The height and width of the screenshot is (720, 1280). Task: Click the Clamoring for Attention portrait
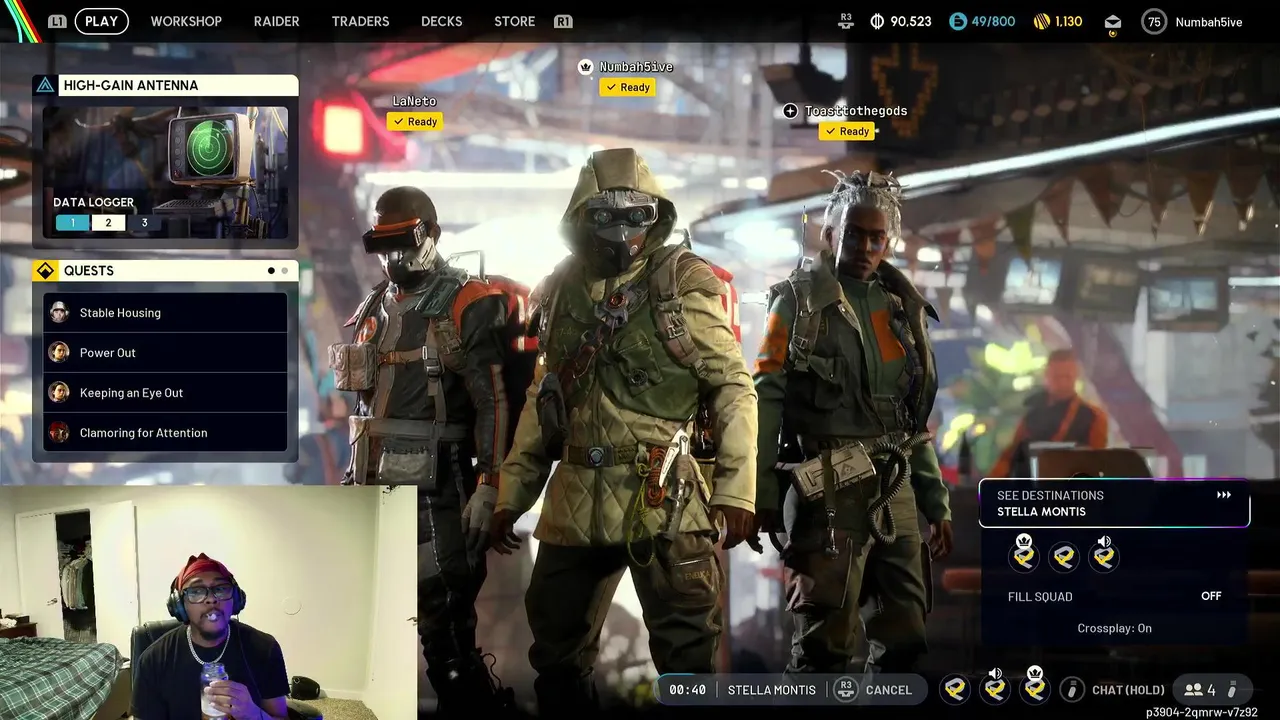60,433
